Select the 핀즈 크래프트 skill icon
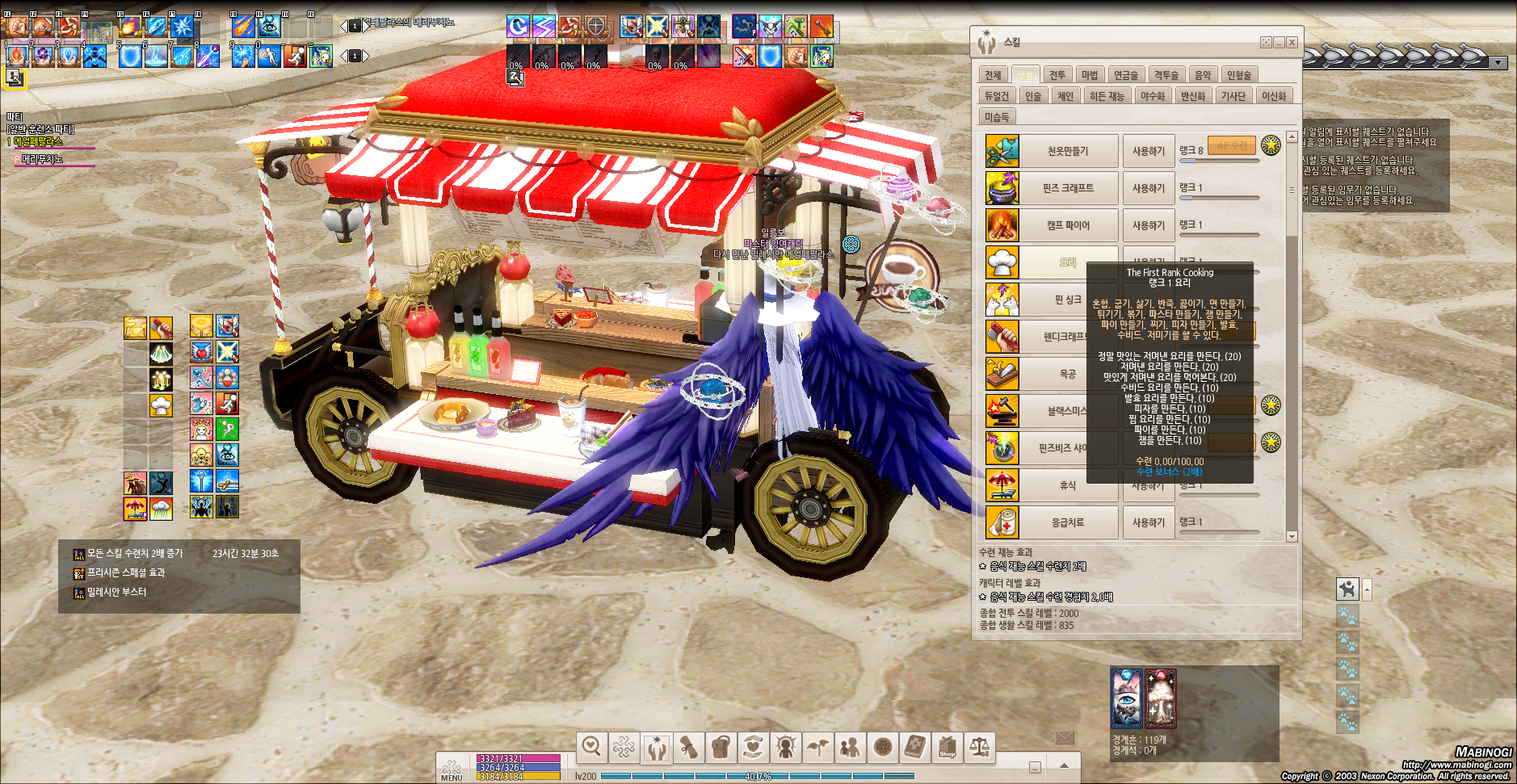 pos(1002,188)
